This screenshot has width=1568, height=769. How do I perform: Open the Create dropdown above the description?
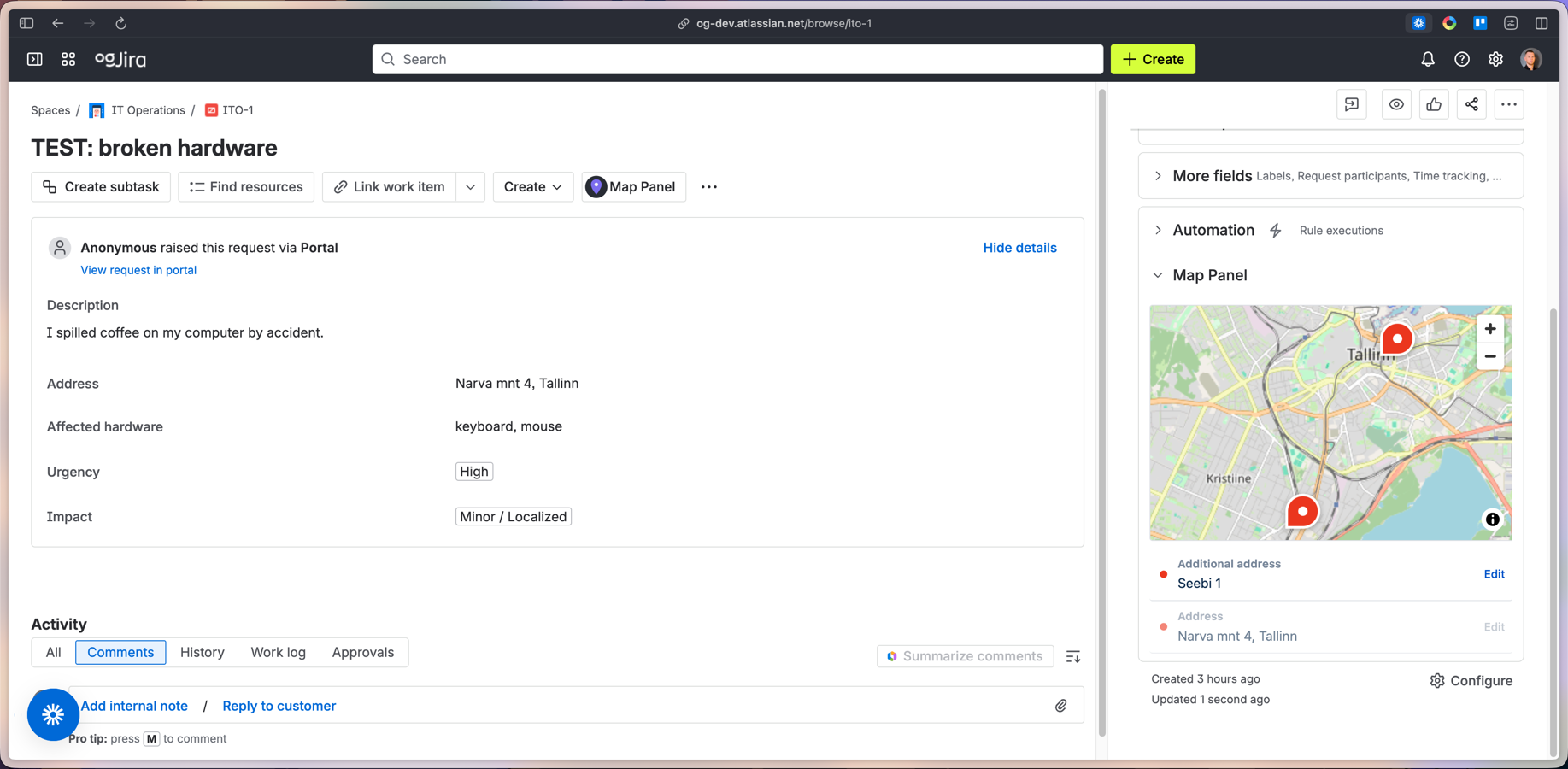point(532,186)
